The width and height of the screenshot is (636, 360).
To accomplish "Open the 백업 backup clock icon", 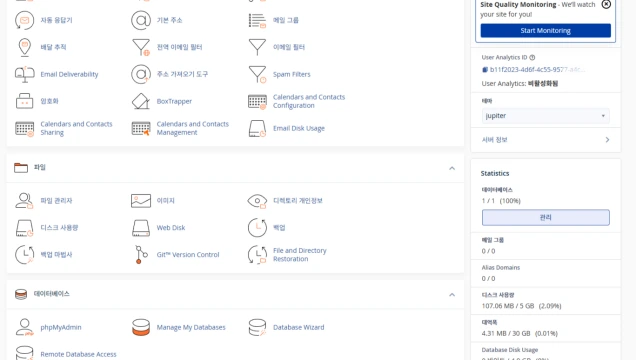I will 257,227.
